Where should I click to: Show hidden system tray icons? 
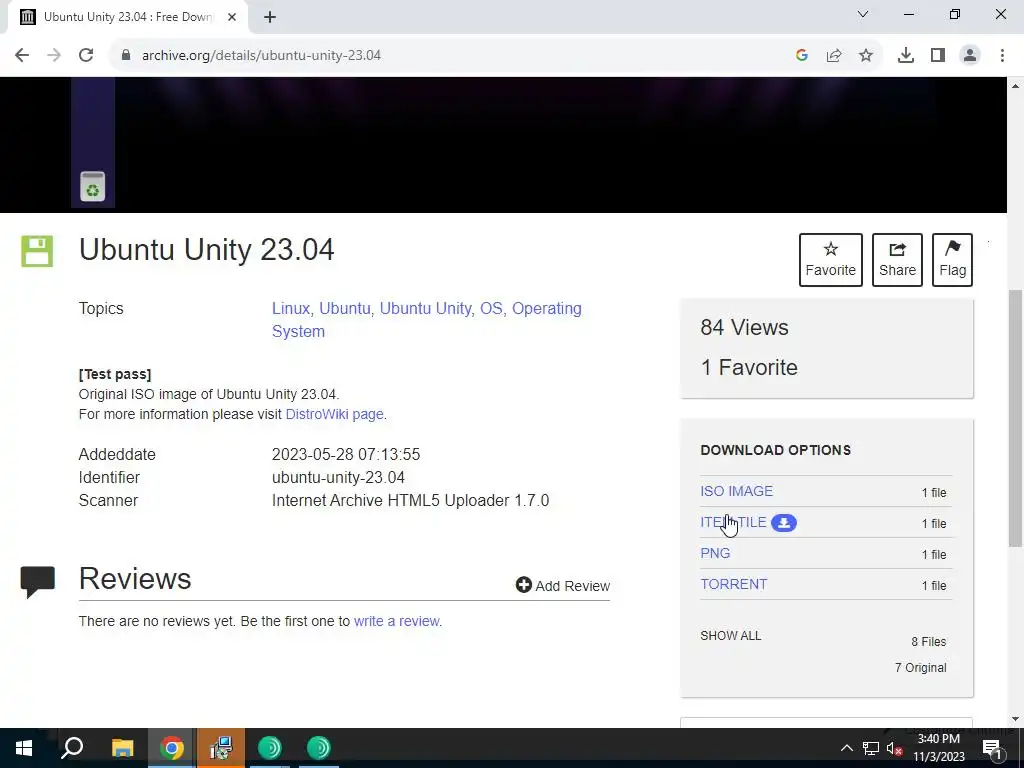coord(846,748)
